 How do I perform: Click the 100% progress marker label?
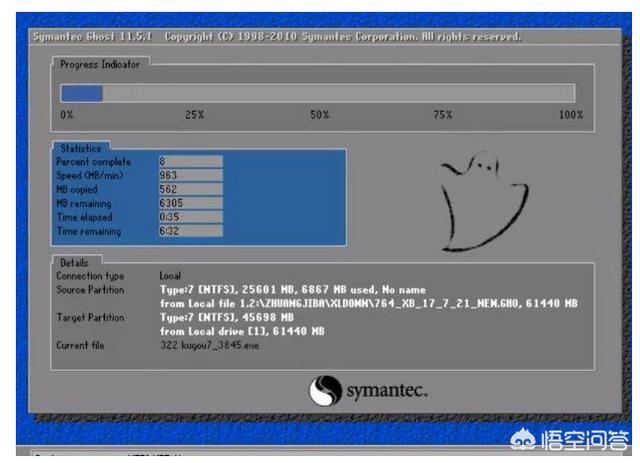point(570,115)
